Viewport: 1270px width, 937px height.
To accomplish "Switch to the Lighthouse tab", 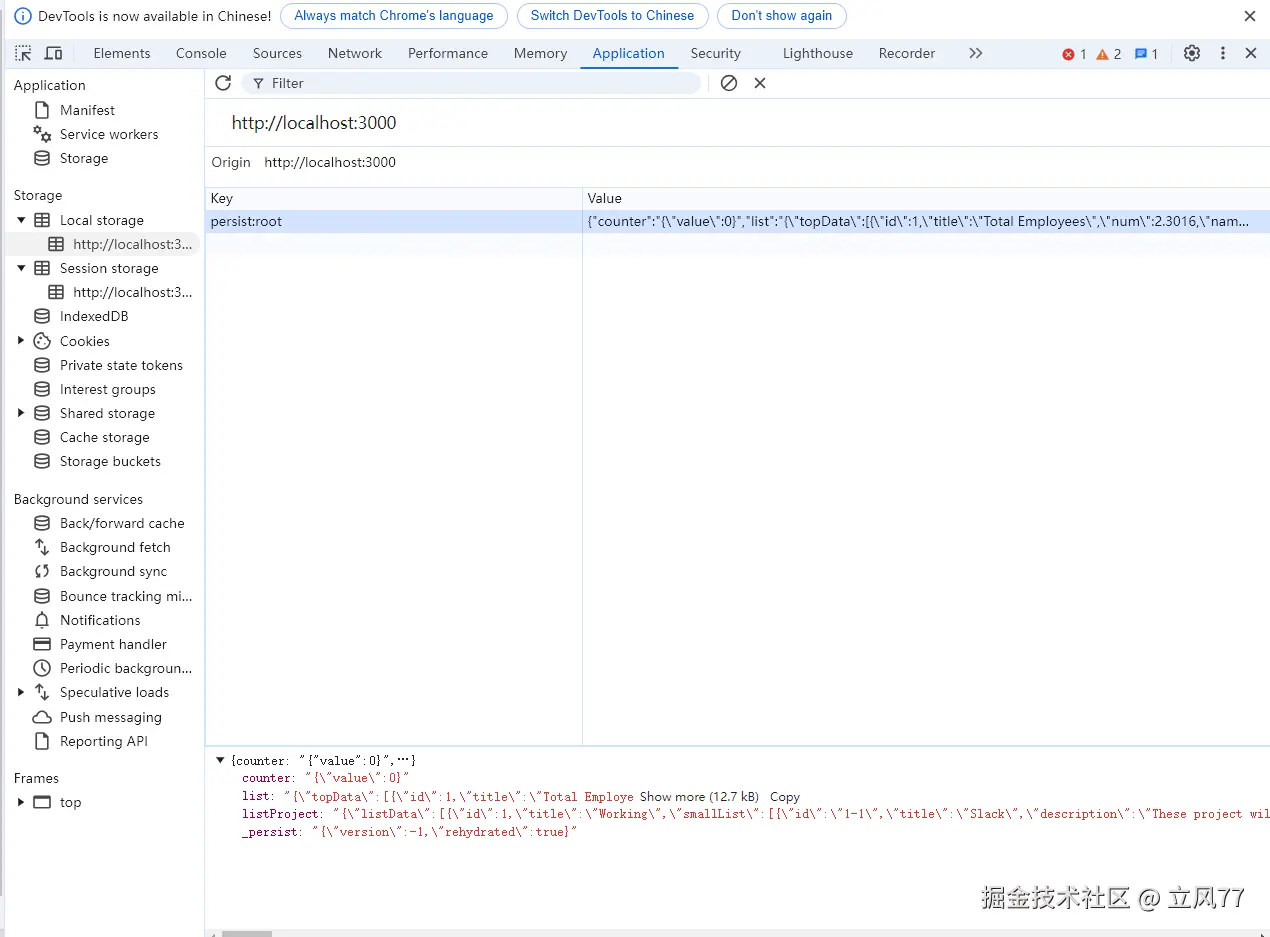I will point(818,53).
